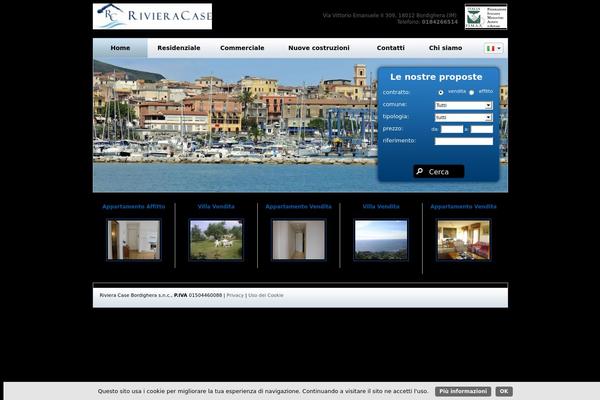Focus the riferimento input field
Viewport: 600px width, 400px height.
pos(464,141)
